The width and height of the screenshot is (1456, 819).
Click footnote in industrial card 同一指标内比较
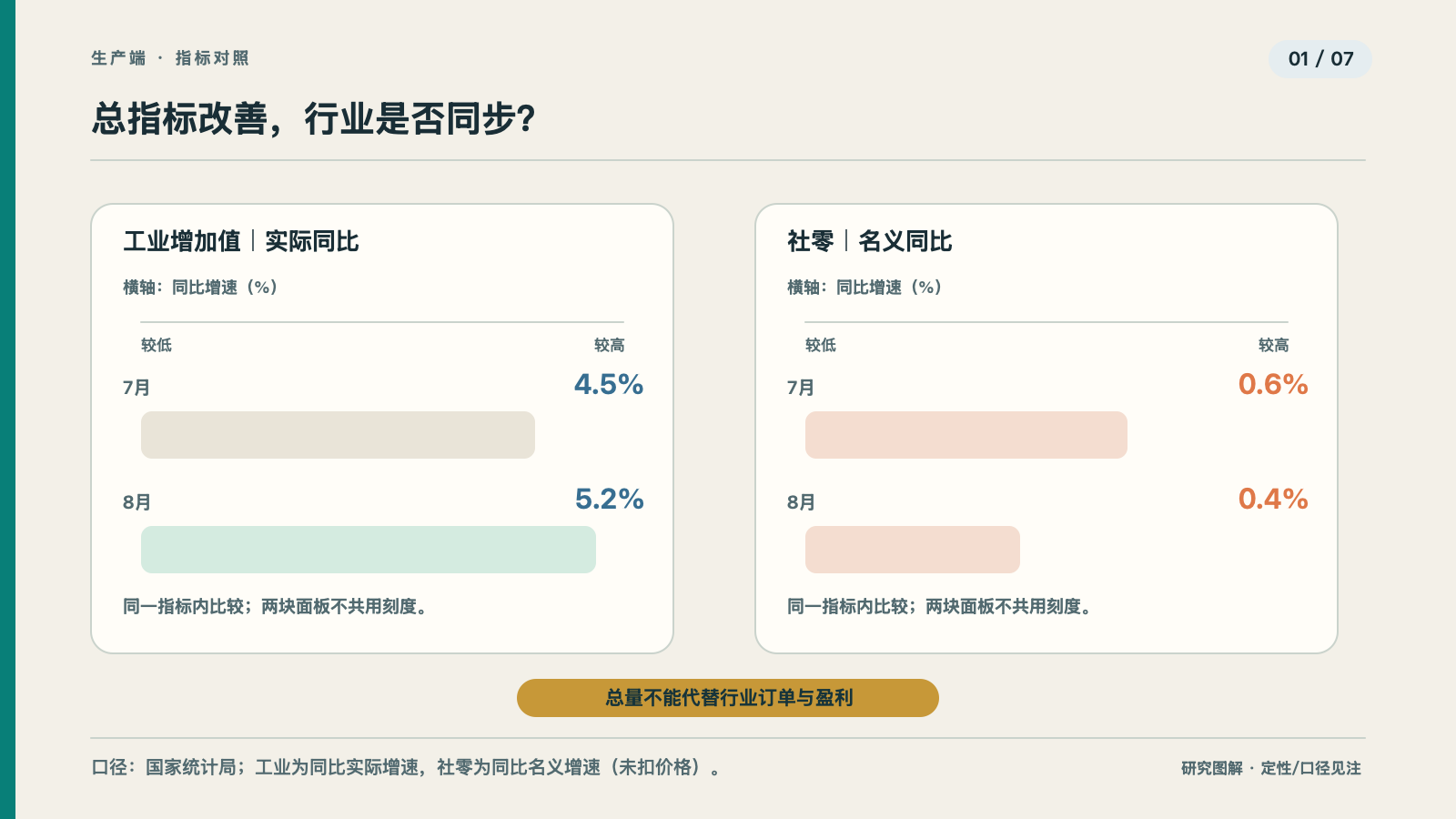click(x=275, y=606)
